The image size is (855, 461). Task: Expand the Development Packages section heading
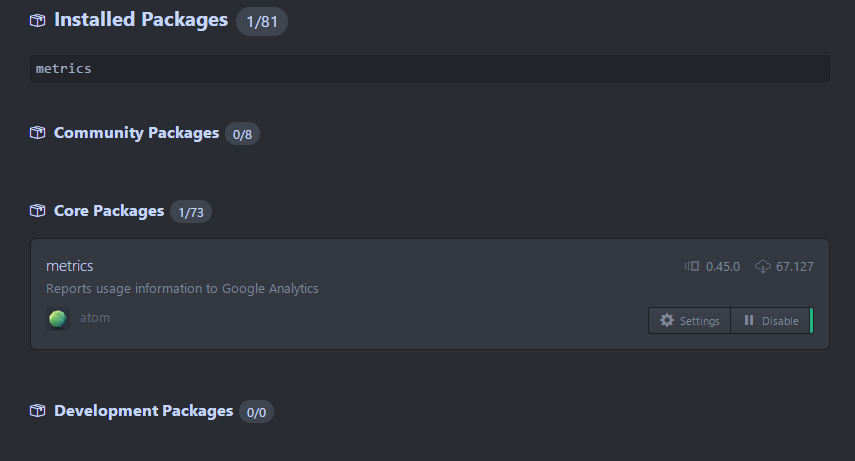pos(143,411)
